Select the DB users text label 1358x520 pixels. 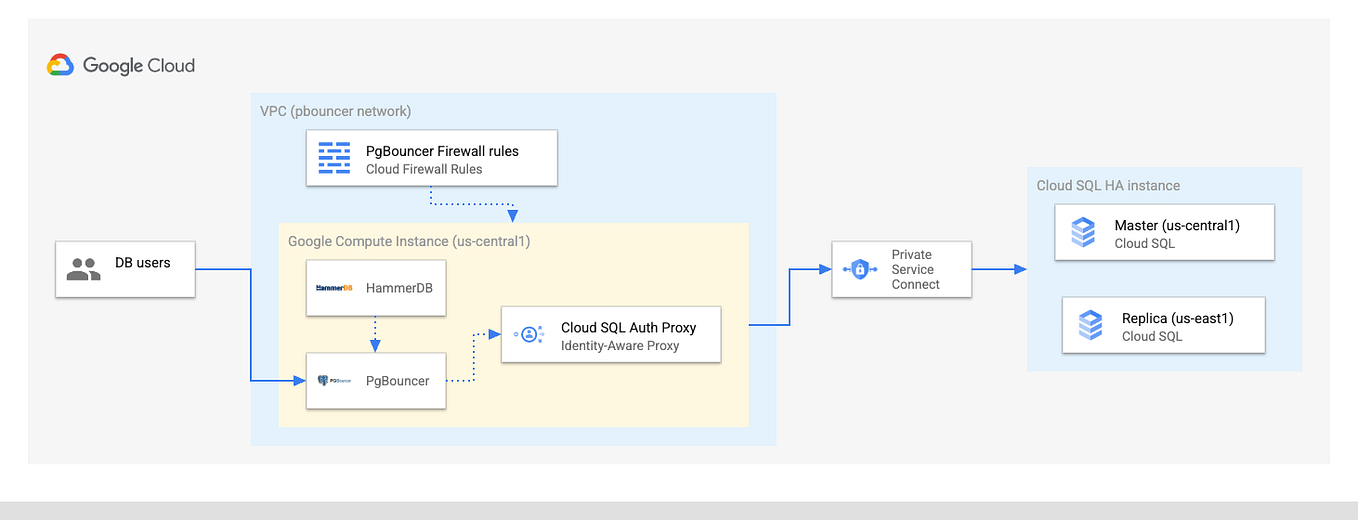tap(143, 263)
